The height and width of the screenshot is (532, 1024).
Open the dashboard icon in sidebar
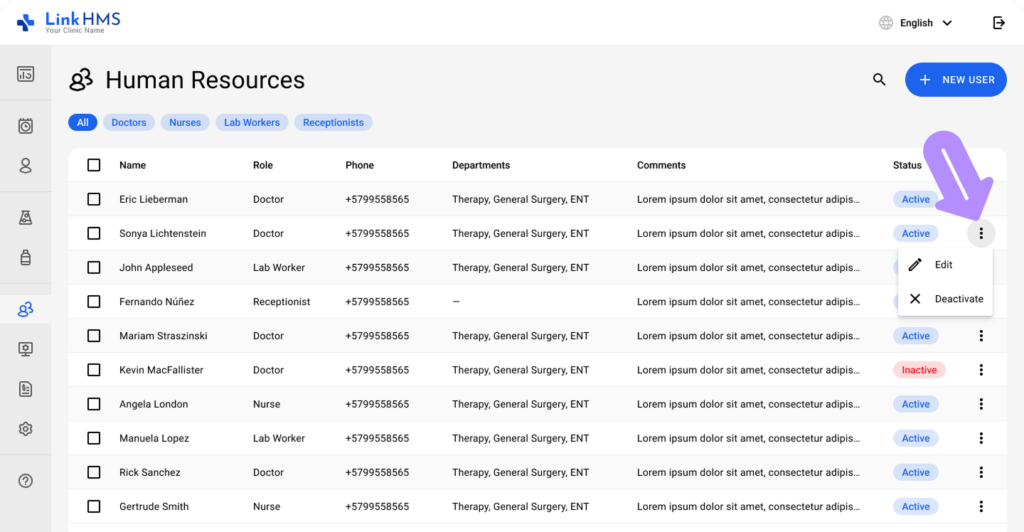pyautogui.click(x=25, y=74)
